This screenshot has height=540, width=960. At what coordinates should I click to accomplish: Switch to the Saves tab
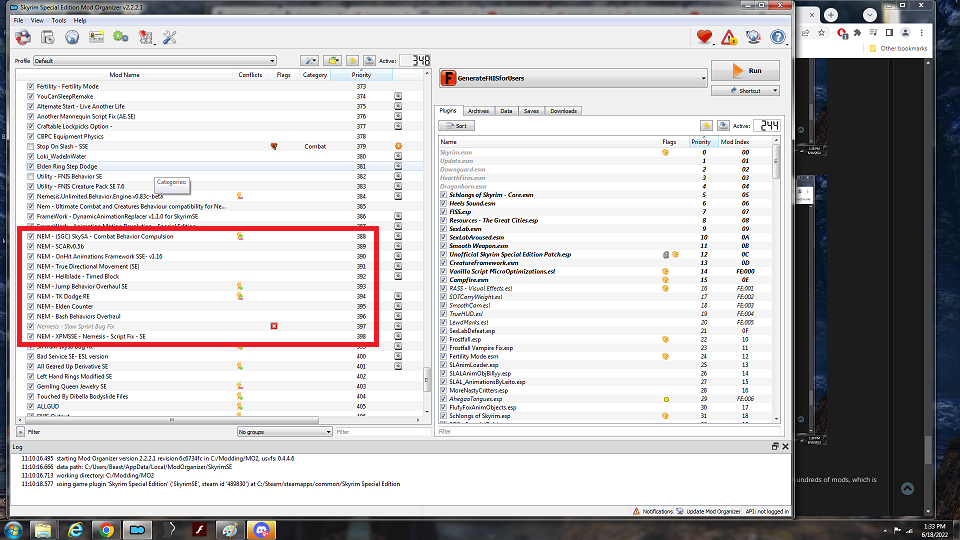click(531, 111)
